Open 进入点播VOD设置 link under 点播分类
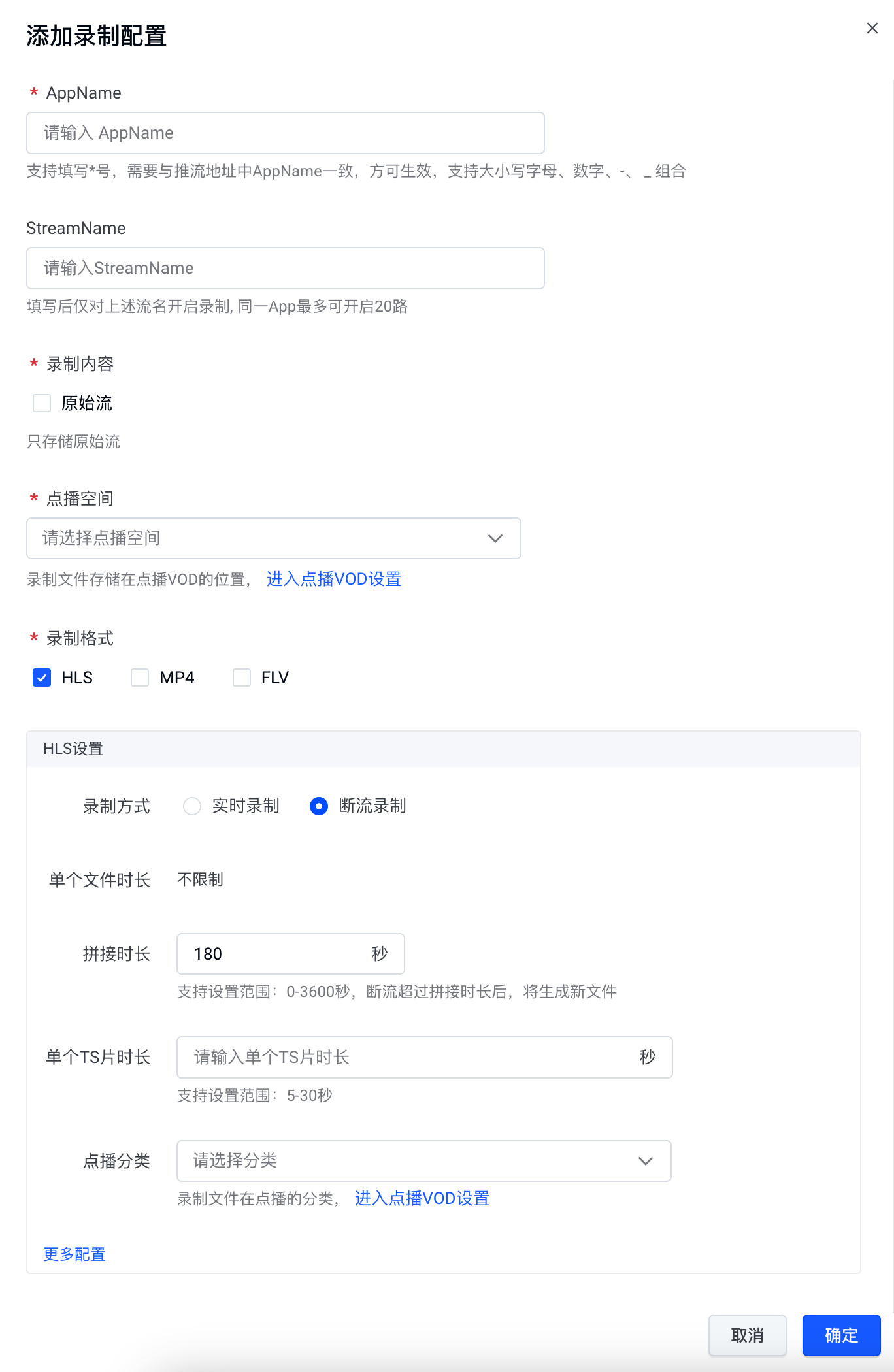The image size is (894, 1372). point(422,1198)
